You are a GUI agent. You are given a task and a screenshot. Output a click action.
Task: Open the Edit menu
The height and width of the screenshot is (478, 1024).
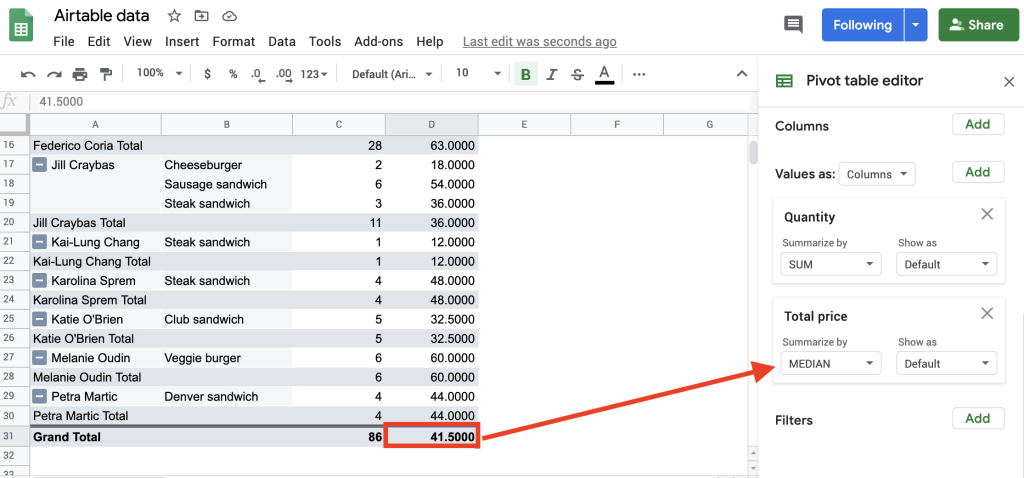99,42
